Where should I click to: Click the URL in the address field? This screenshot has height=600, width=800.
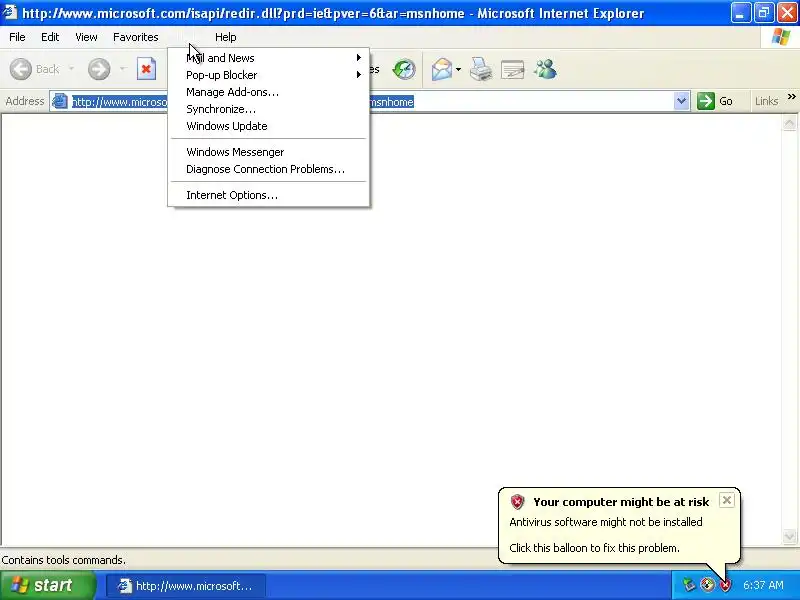[x=242, y=102]
